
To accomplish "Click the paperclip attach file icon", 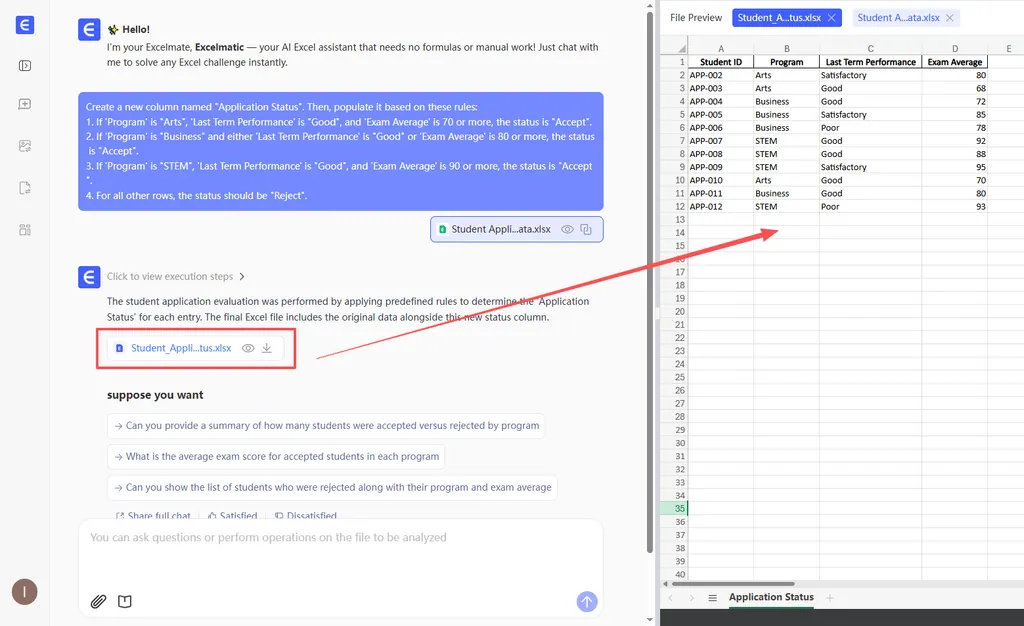I will (98, 601).
